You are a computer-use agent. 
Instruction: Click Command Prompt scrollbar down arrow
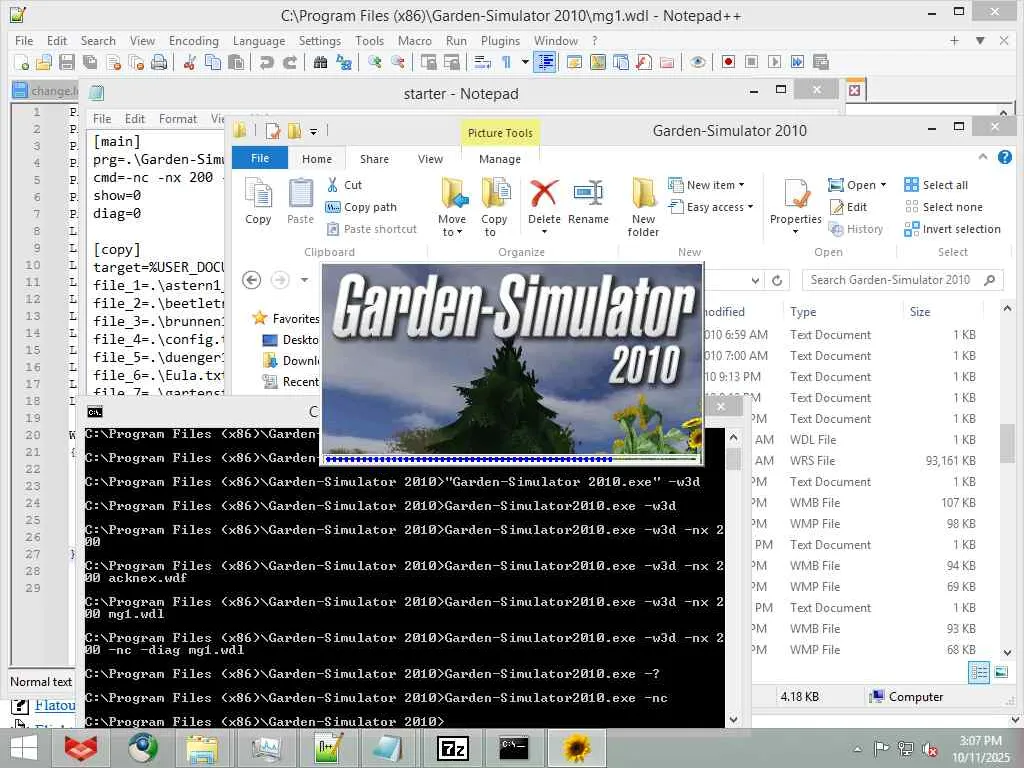point(733,719)
